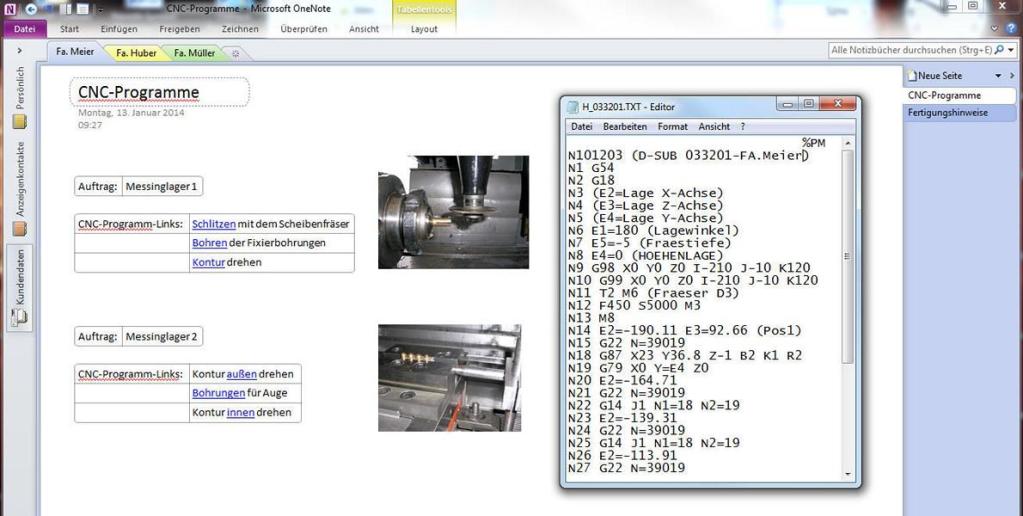The height and width of the screenshot is (516, 1023).
Task: Open the außen link
Action: [241, 374]
